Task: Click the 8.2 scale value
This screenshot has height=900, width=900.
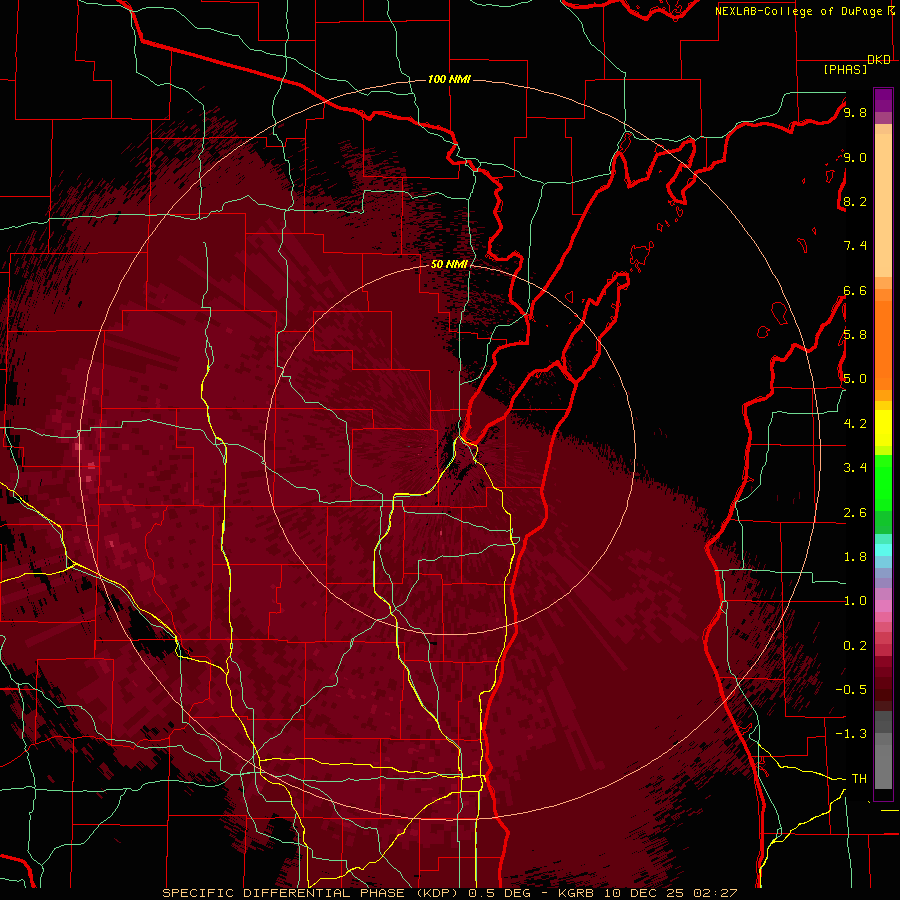Action: tap(855, 201)
